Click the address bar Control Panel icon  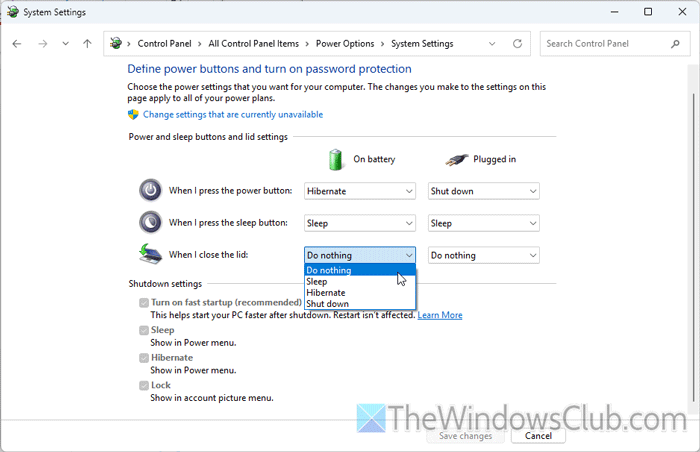(x=116, y=43)
